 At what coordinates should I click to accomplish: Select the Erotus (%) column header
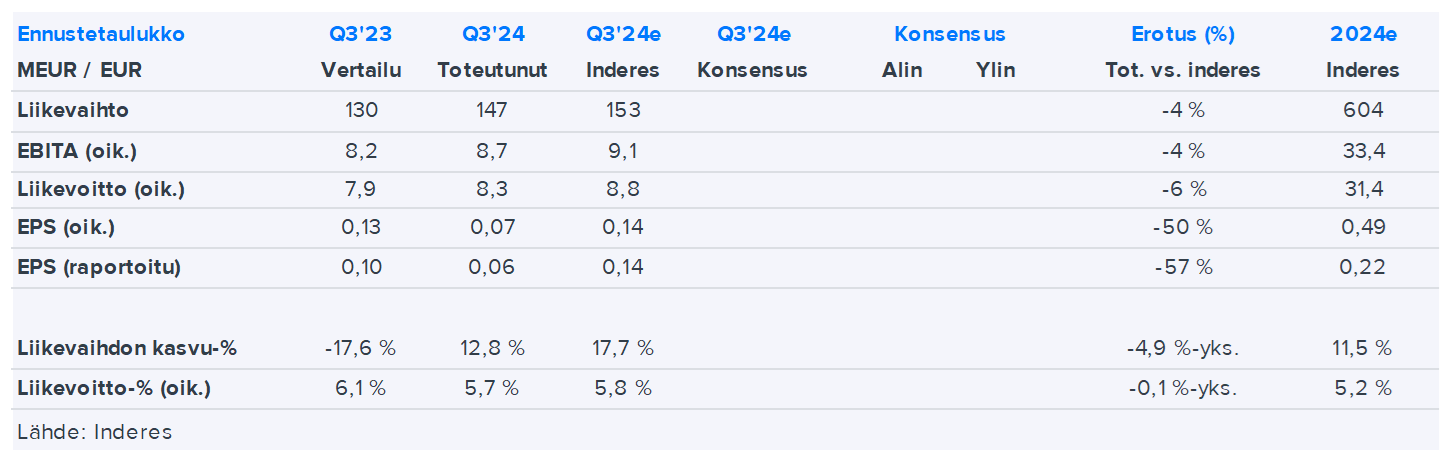(1183, 34)
